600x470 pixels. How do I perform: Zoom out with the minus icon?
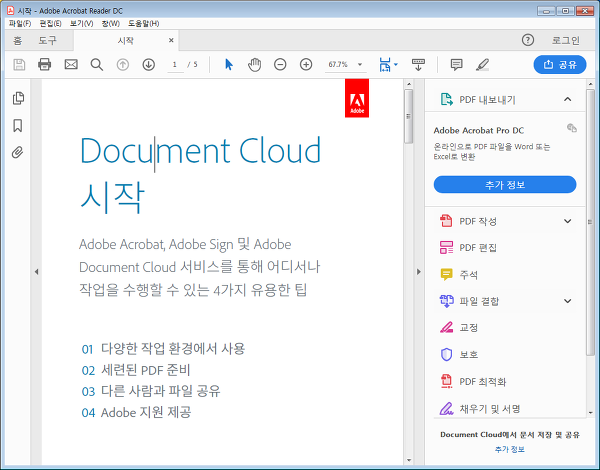pos(280,64)
